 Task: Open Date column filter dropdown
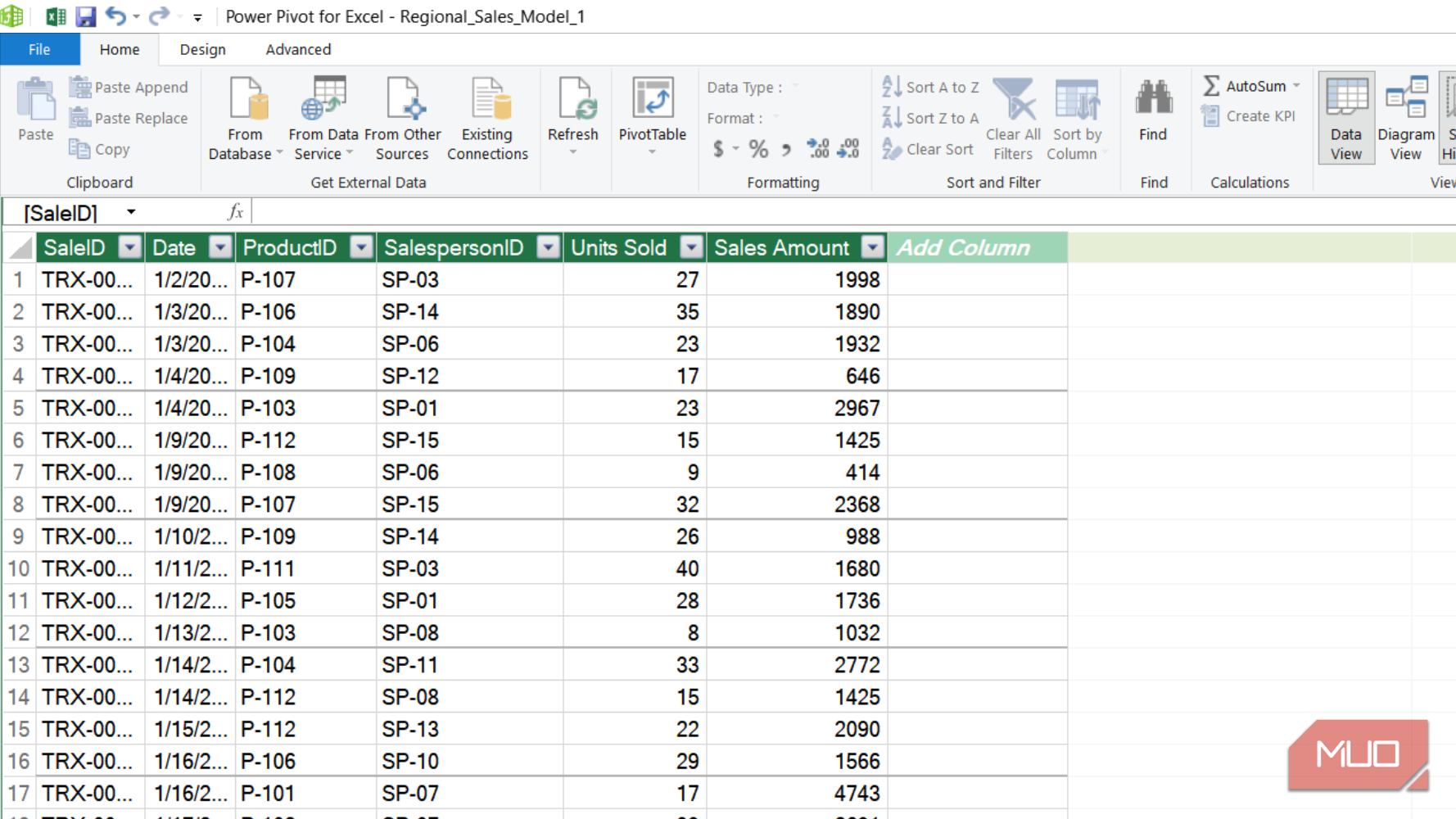220,247
